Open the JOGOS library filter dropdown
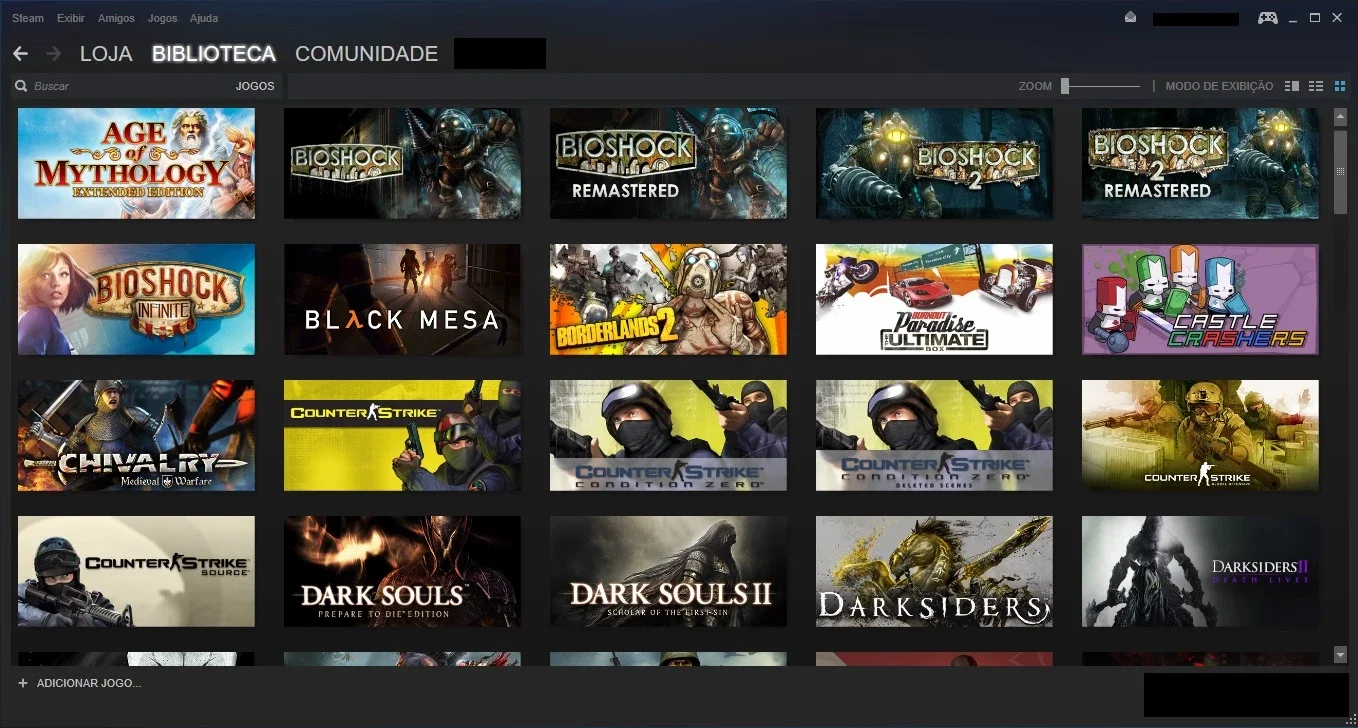Screen dimensions: 1358x728 tap(255, 86)
